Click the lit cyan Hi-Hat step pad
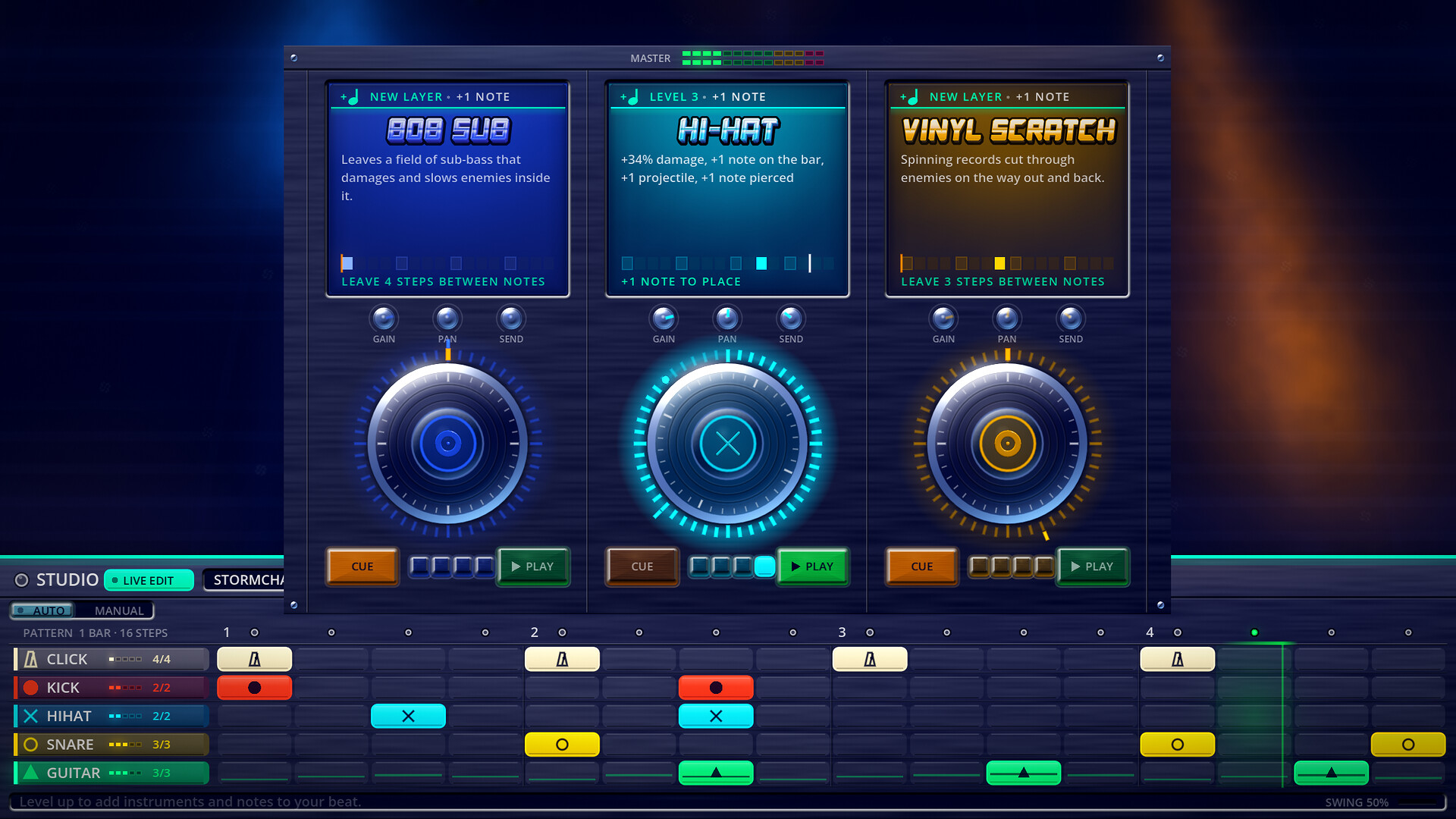The height and width of the screenshot is (819, 1456). (765, 566)
